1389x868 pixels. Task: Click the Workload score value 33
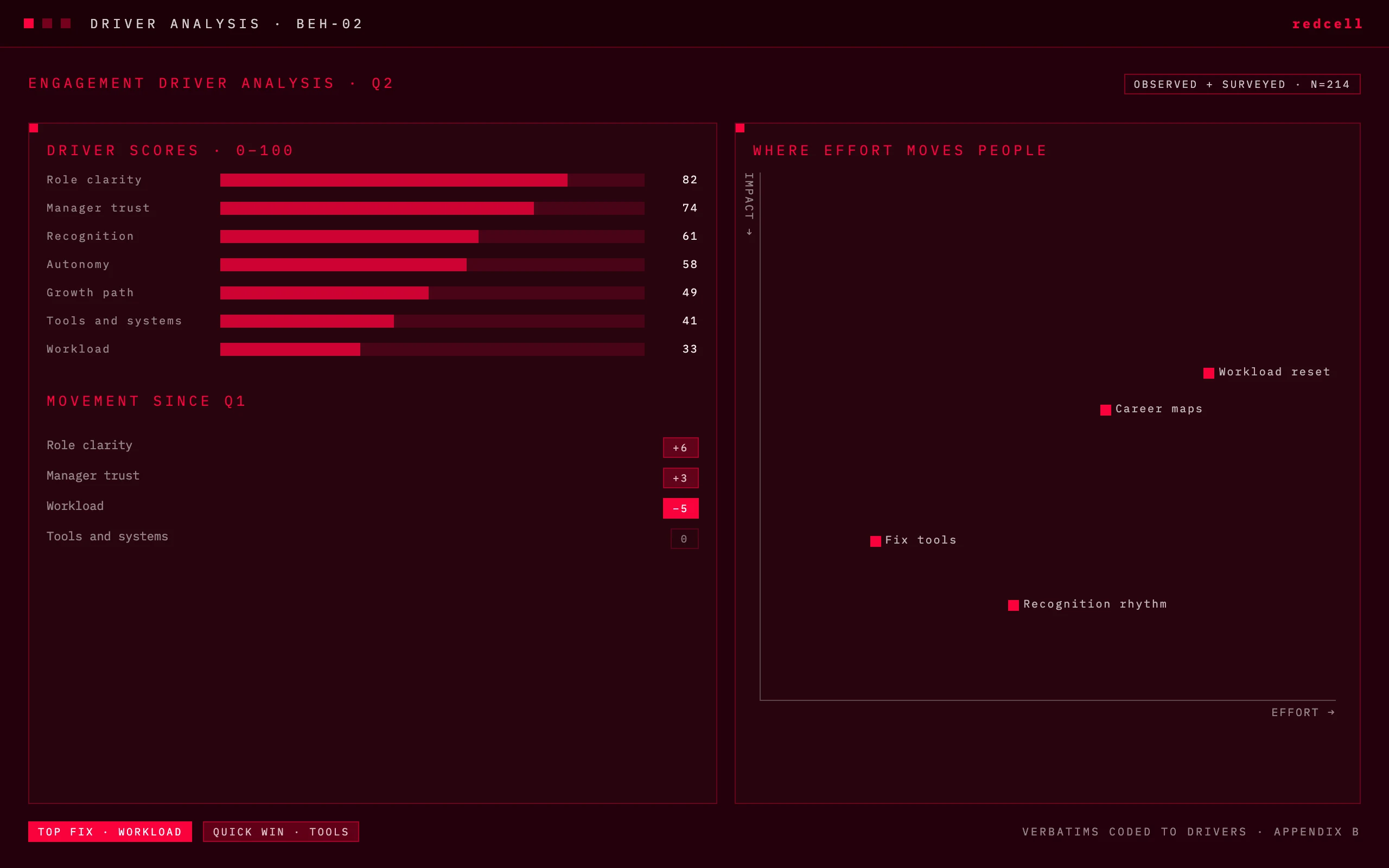[x=690, y=348]
